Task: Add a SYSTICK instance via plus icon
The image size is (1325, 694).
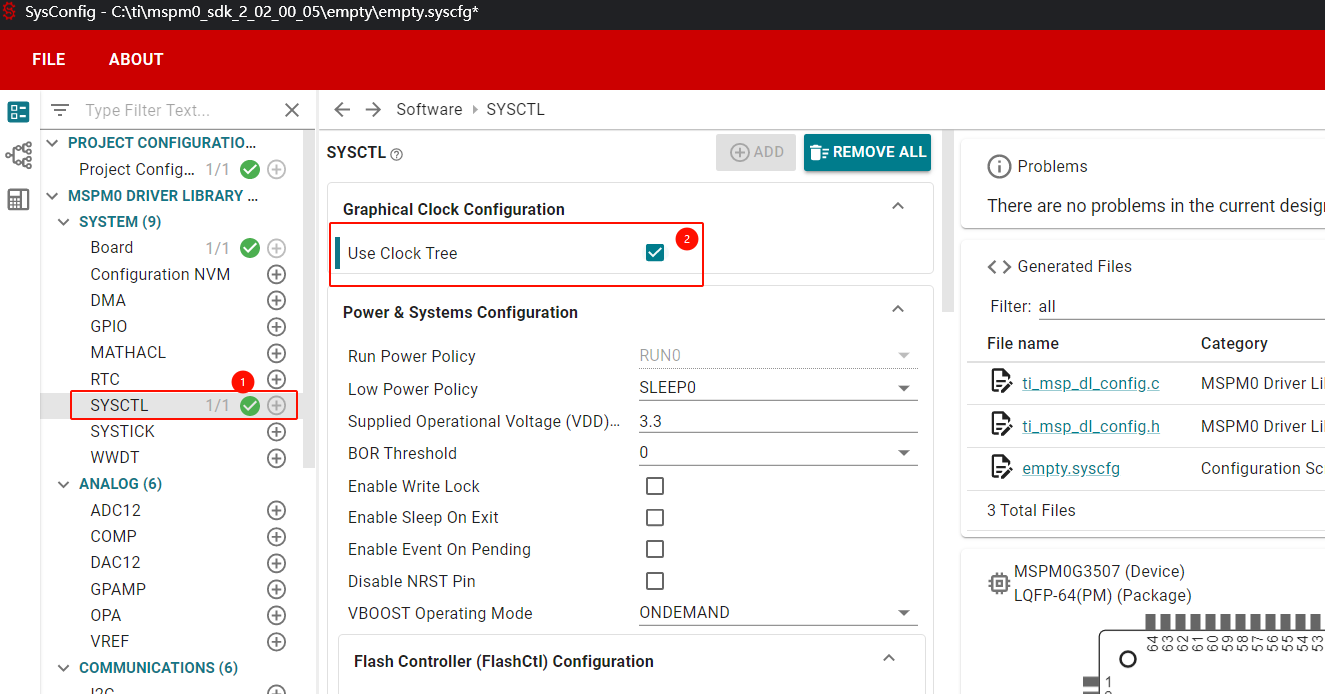Action: 277,432
